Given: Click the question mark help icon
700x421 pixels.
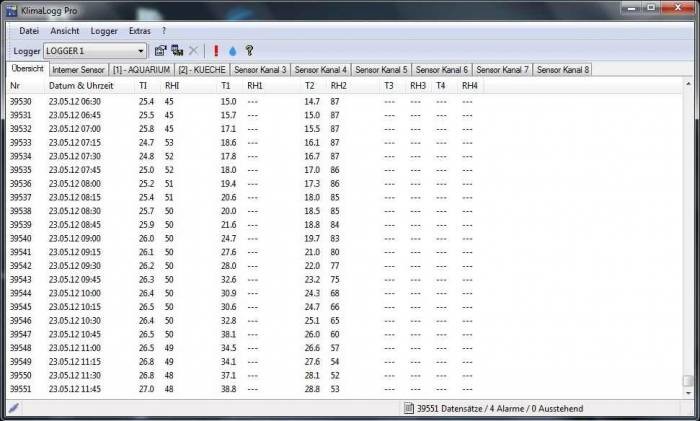Looking at the screenshot, I should (x=249, y=50).
